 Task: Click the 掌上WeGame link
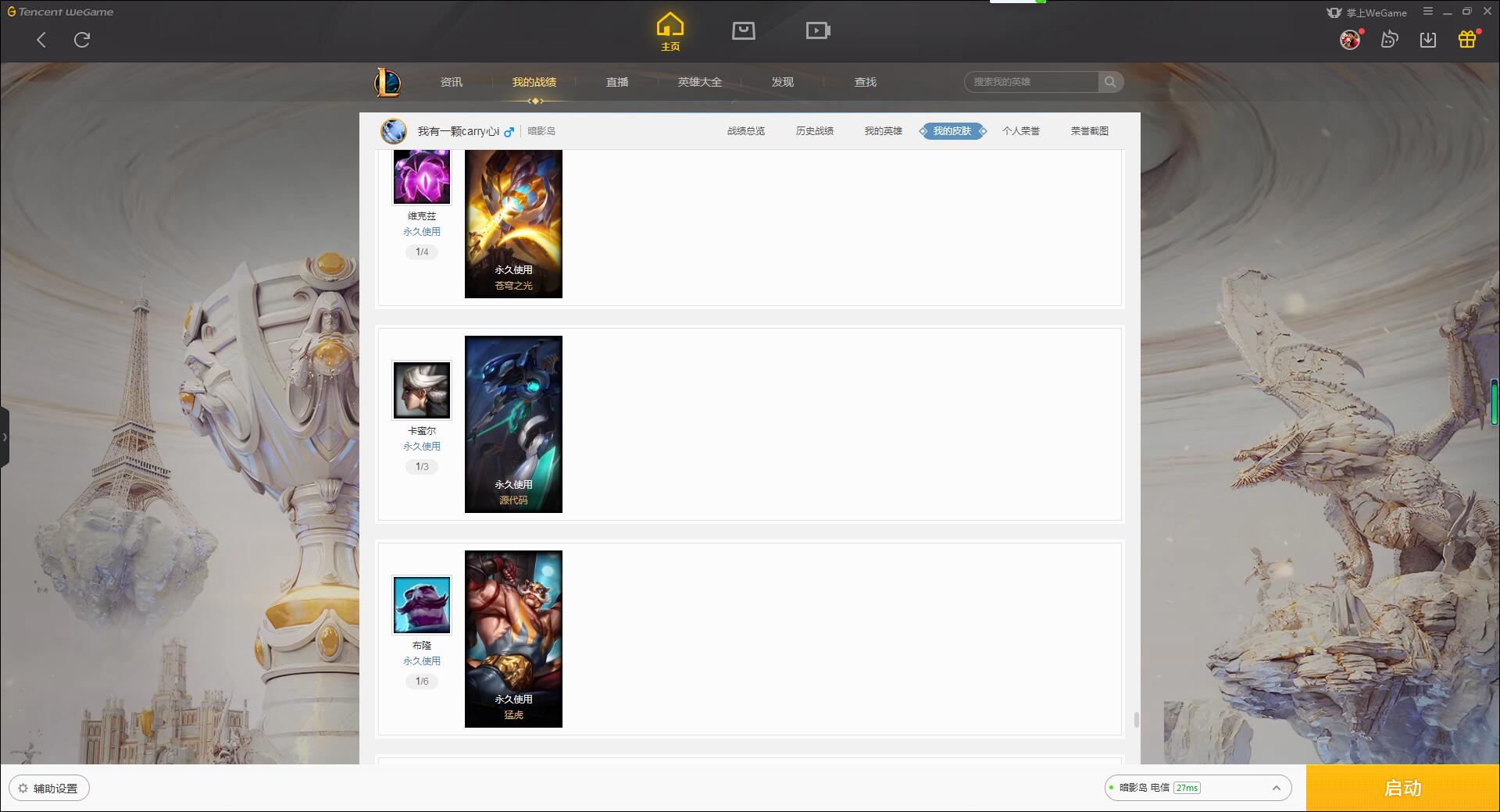coord(1366,12)
